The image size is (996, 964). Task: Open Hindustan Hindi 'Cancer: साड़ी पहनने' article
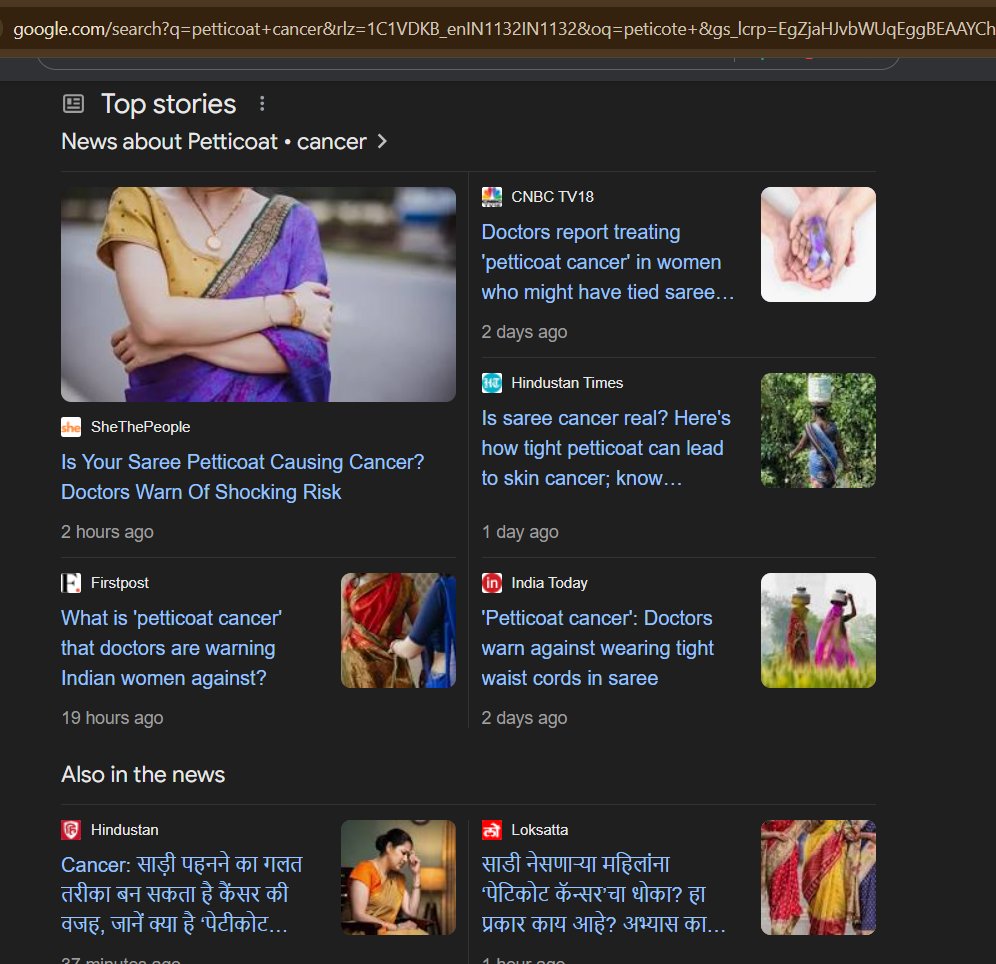click(x=182, y=894)
